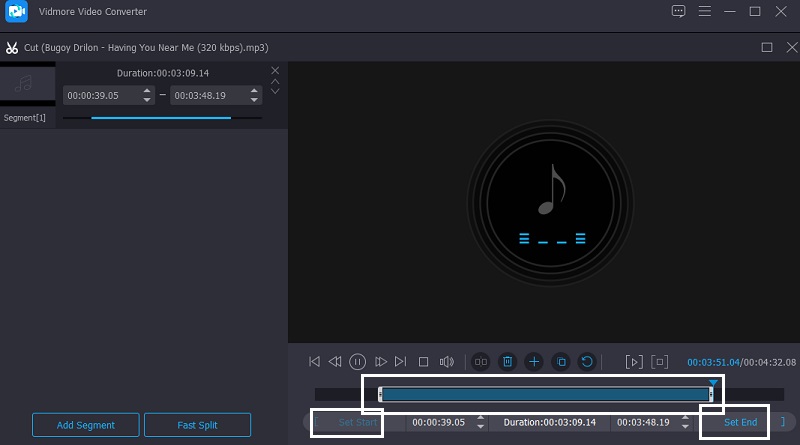Move Segment[1] up using the up chevron
Viewport: 800px width, 445px height.
tap(275, 81)
